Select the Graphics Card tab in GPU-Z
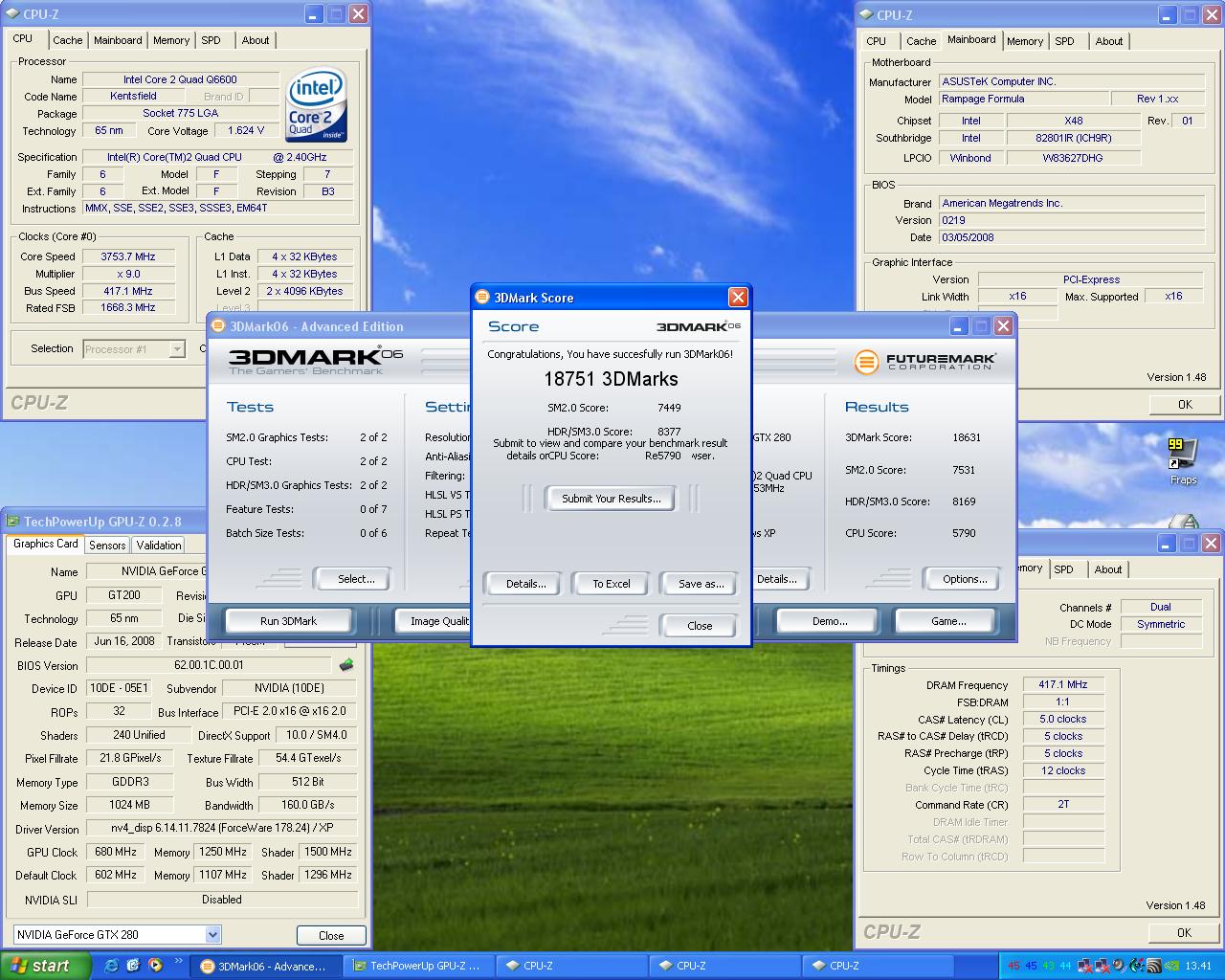This screenshot has height=980, width=1225. point(46,544)
